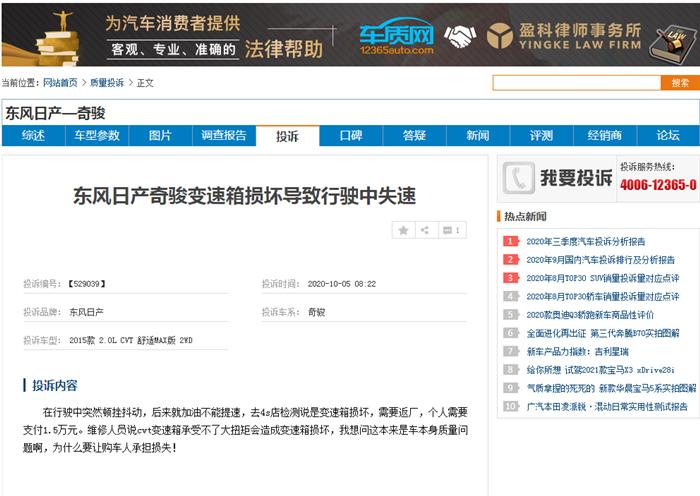This screenshot has width=700, height=496.
Task: Open the 经销商 tab
Action: tap(604, 136)
